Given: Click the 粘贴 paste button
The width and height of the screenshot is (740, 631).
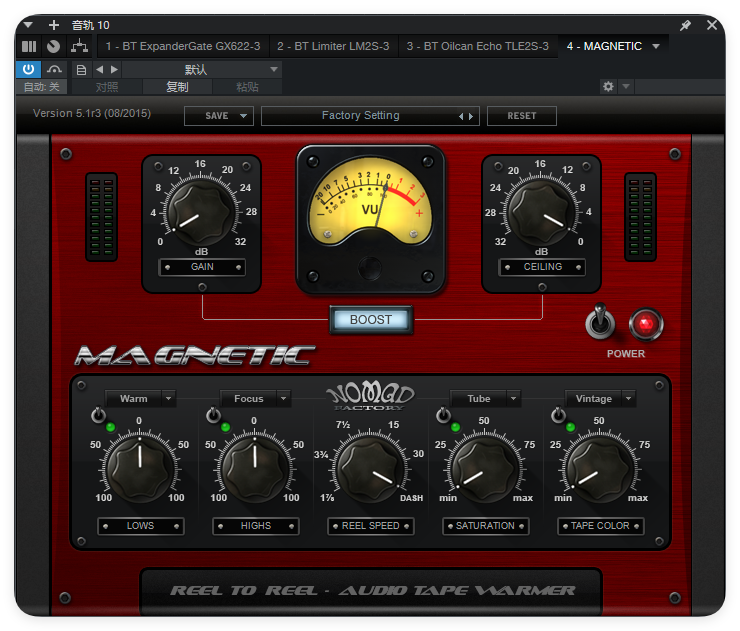Looking at the screenshot, I should coord(247,87).
